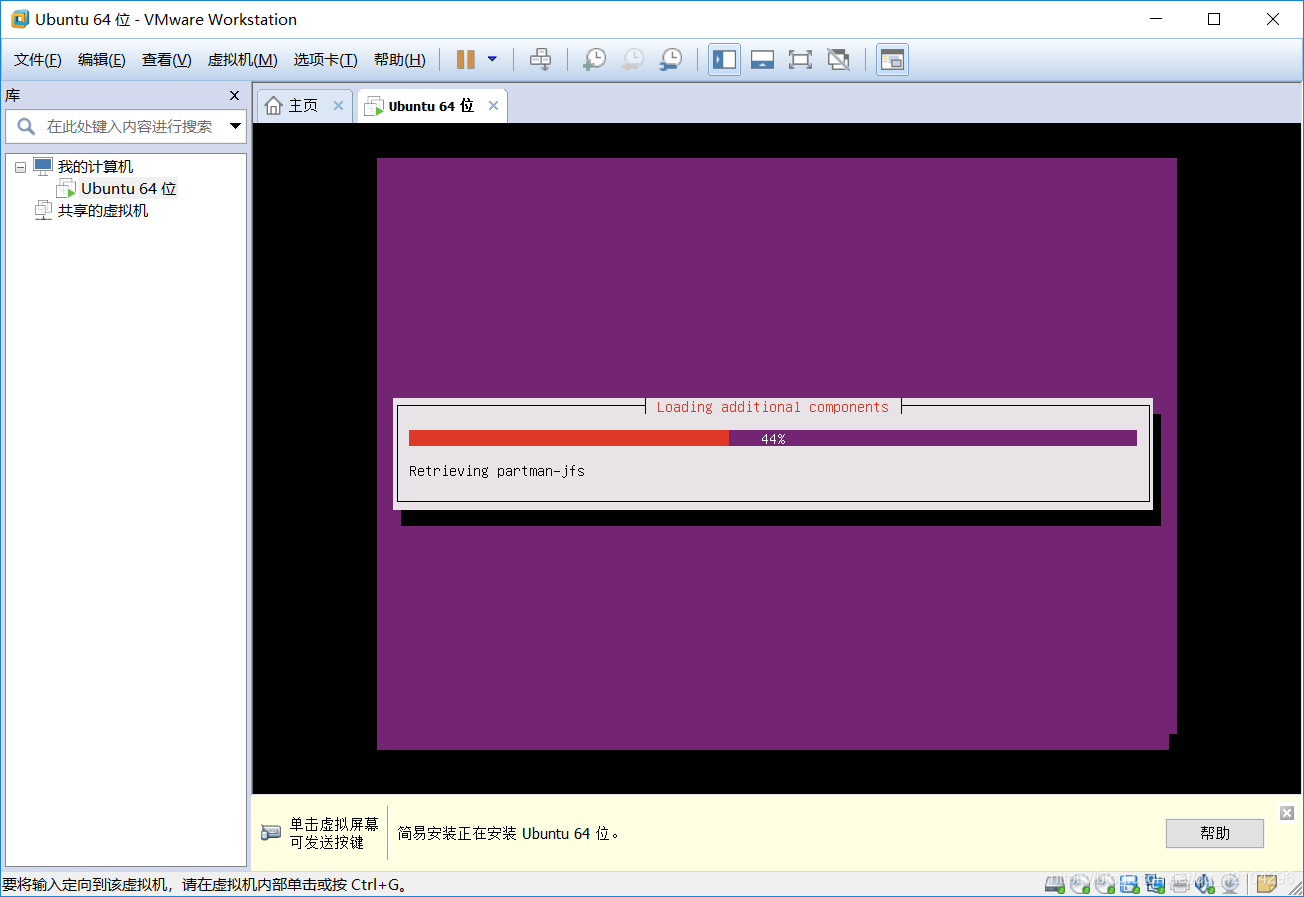Image resolution: width=1304 pixels, height=897 pixels.
Task: Click the floppy drive status bar icon
Action: [x=1130, y=883]
